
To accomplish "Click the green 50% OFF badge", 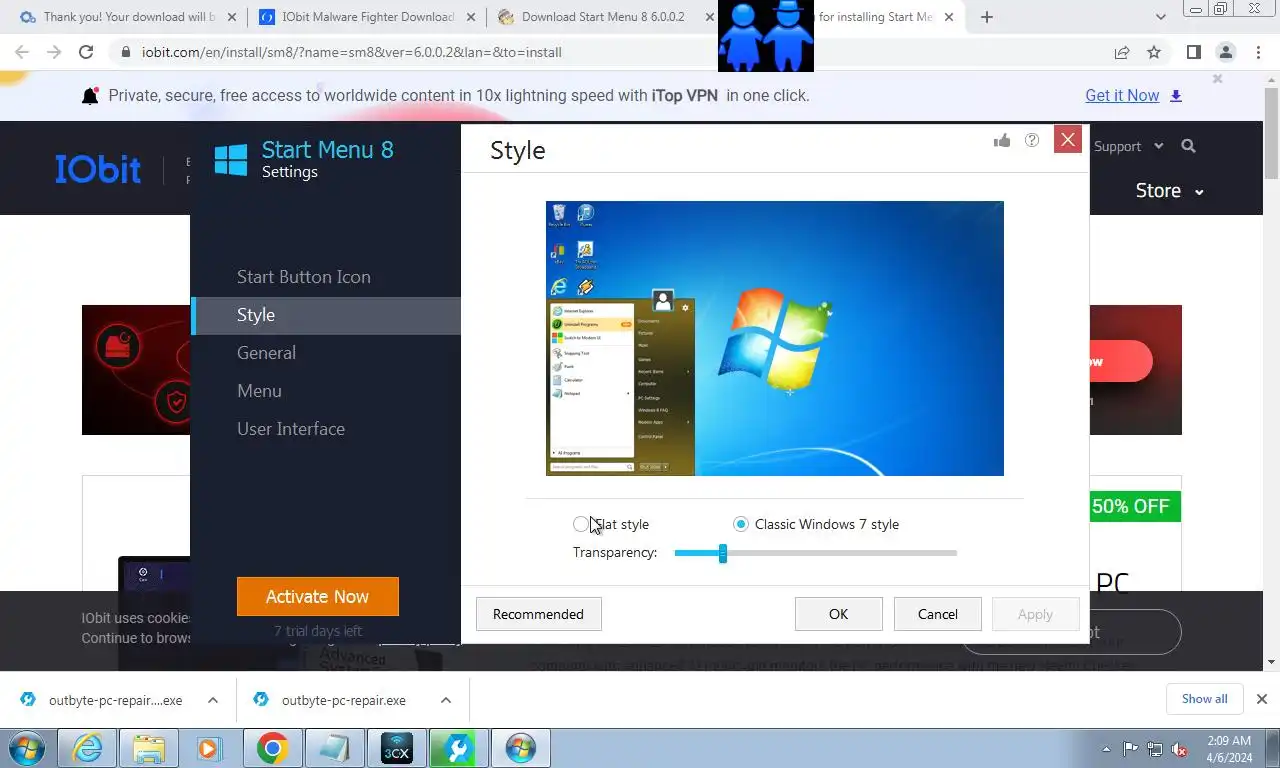I will 1131,506.
